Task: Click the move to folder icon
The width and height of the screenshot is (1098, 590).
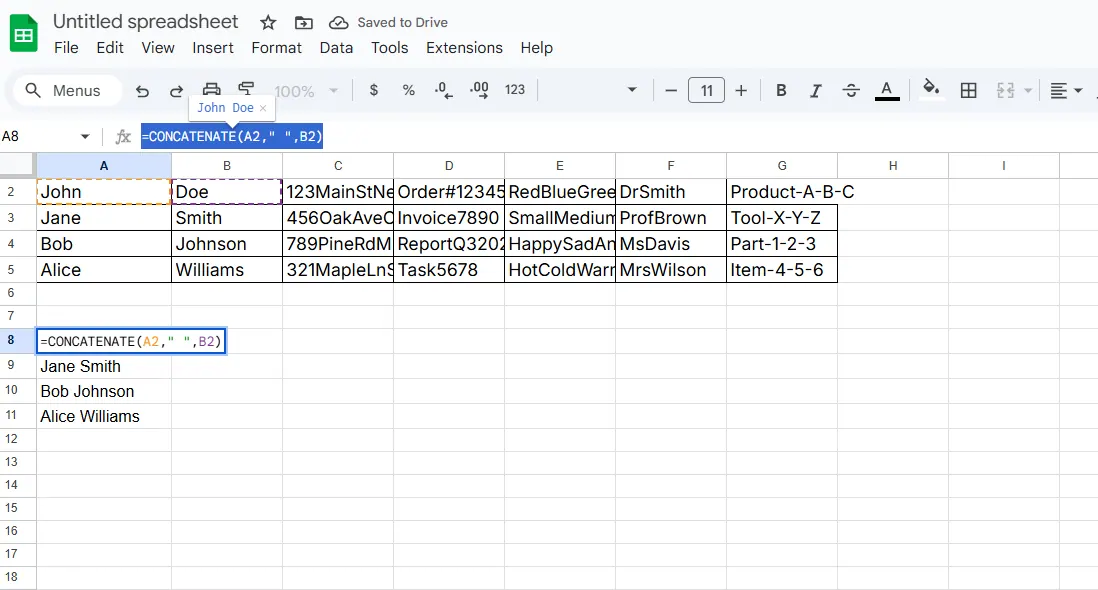Action: coord(303,22)
